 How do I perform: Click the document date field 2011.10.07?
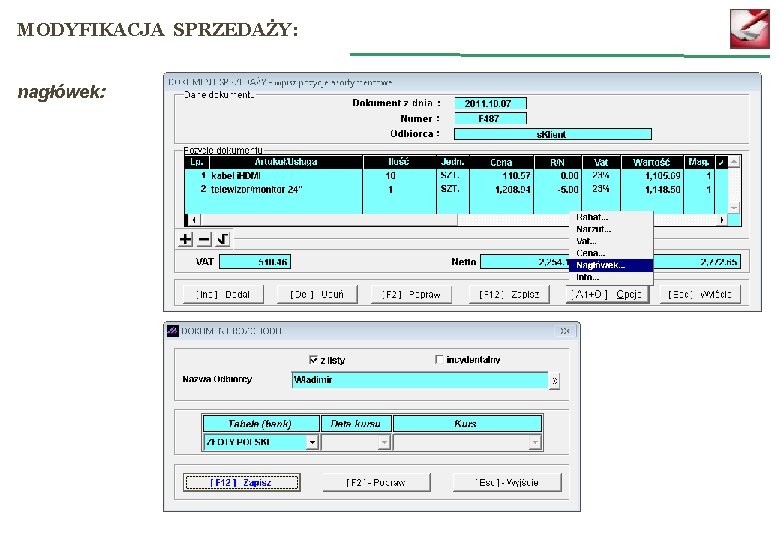pyautogui.click(x=490, y=103)
